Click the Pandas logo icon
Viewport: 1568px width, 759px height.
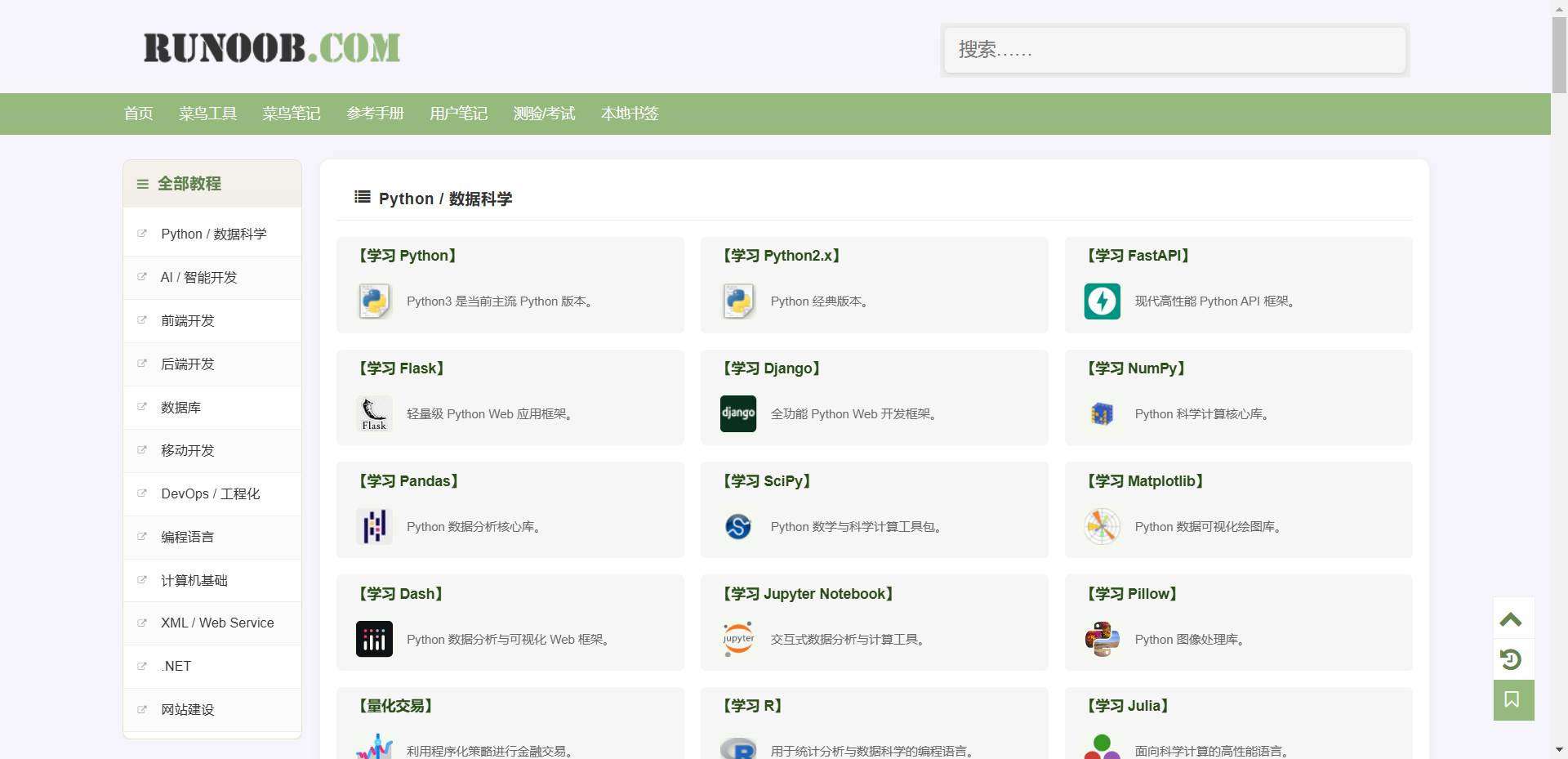[x=375, y=527]
